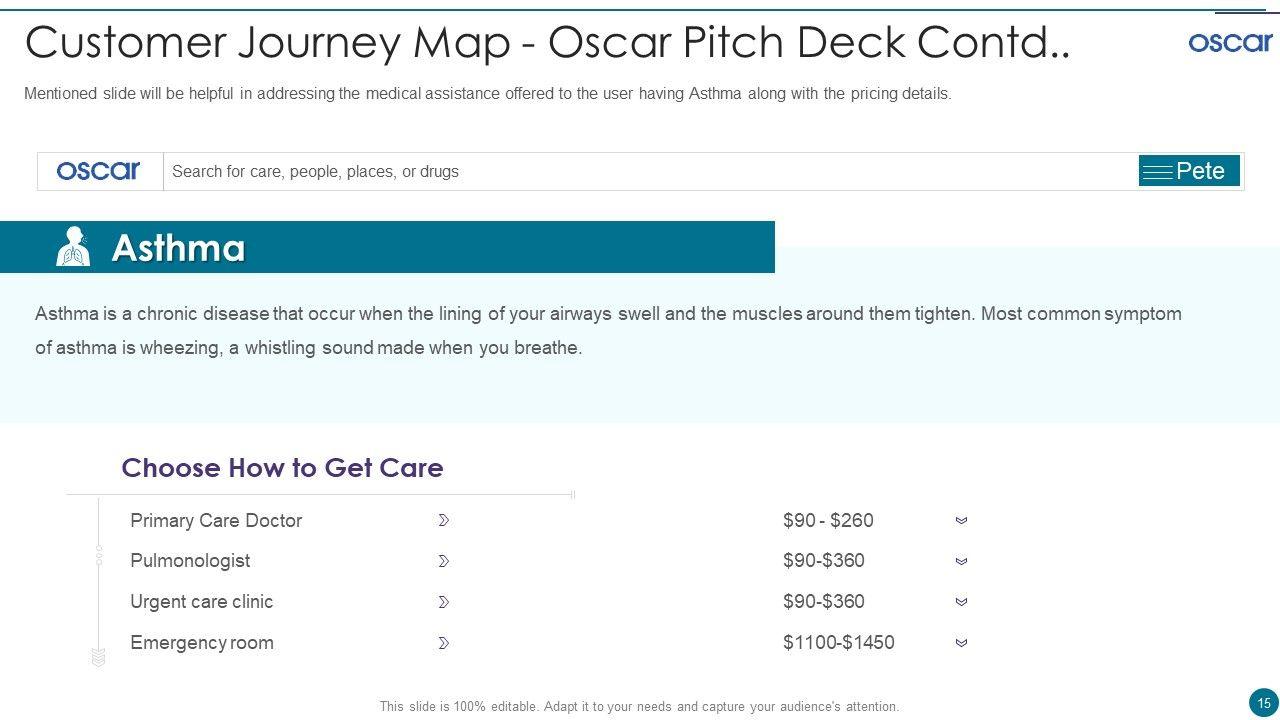This screenshot has width=1280, height=720.
Task: Click the Oscar logo in search bar
Action: pos(98,171)
